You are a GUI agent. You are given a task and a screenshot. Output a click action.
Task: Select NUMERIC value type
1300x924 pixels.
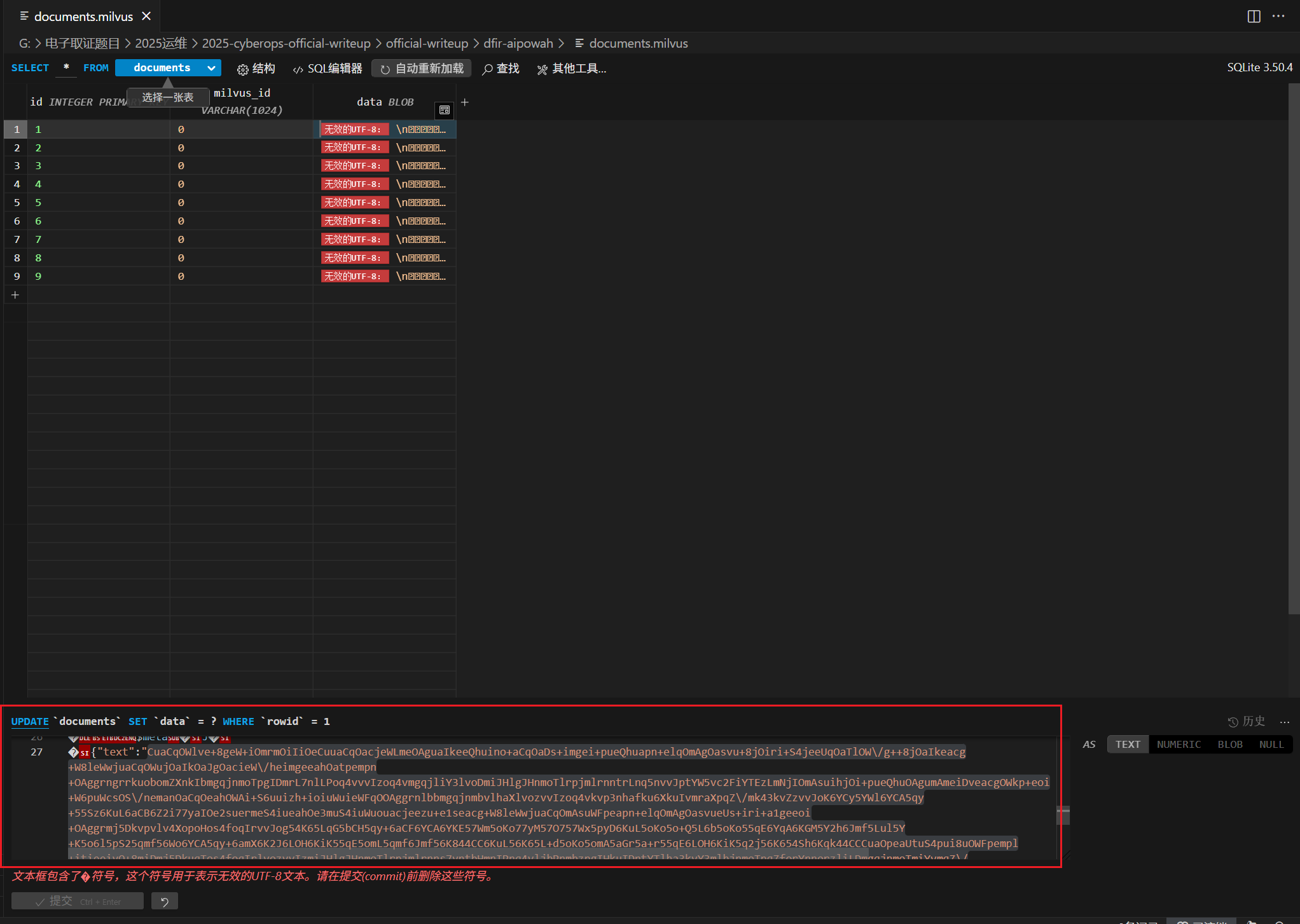[x=1179, y=744]
